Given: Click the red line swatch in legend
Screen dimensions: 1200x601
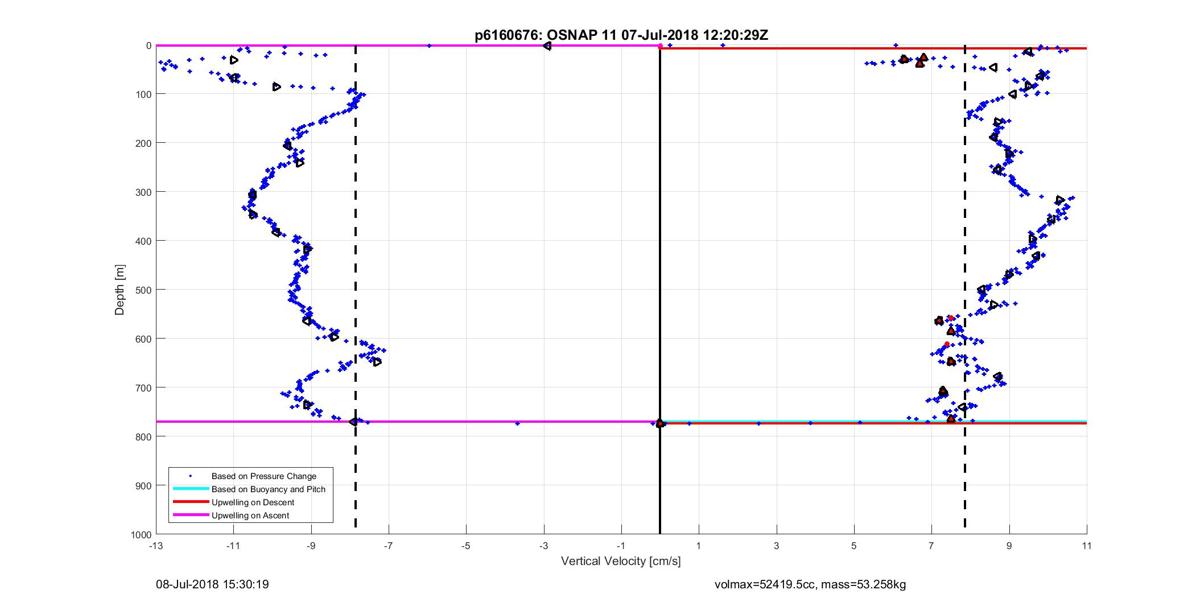Looking at the screenshot, I should 190,502.
